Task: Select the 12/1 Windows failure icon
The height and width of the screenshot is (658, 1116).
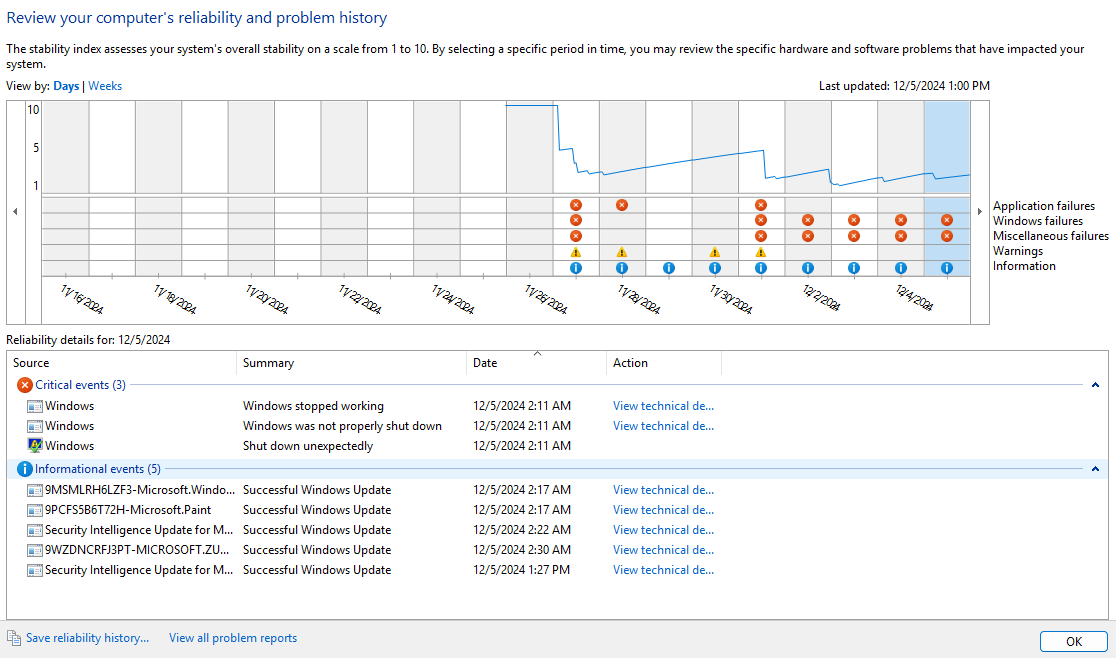Action: pos(761,221)
